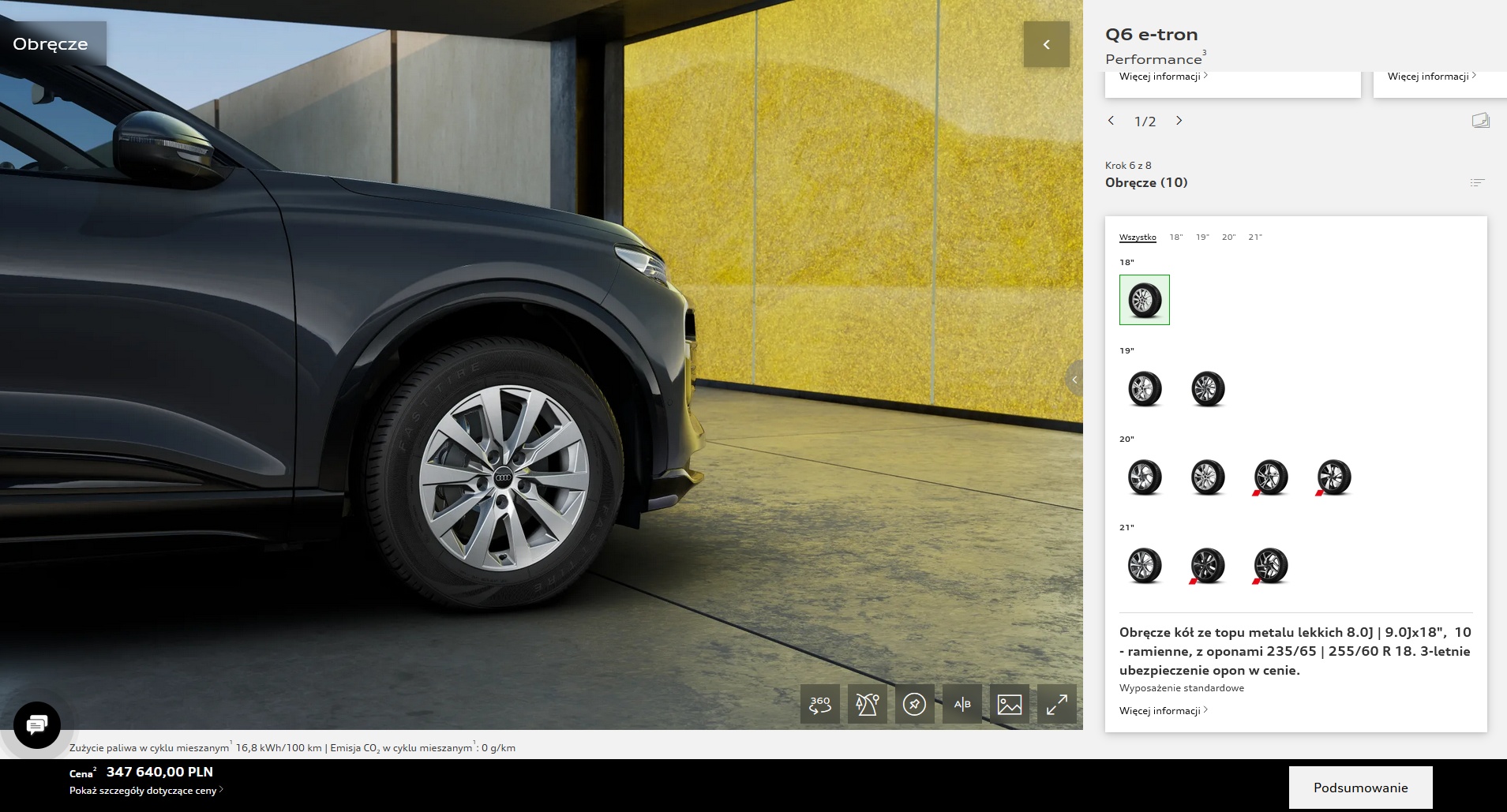Select the Wszystko wheel filter tab
The image size is (1507, 812).
pyautogui.click(x=1138, y=237)
